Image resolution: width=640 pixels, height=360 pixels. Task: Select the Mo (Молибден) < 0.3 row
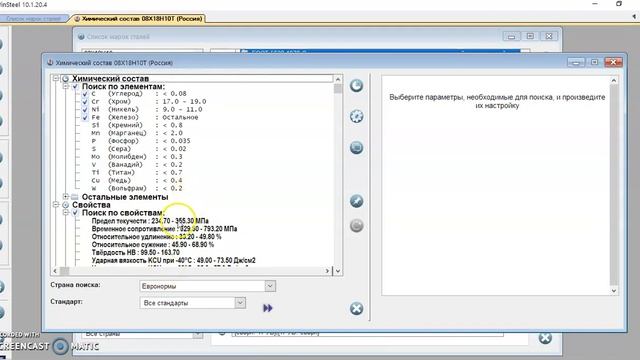tap(137, 157)
